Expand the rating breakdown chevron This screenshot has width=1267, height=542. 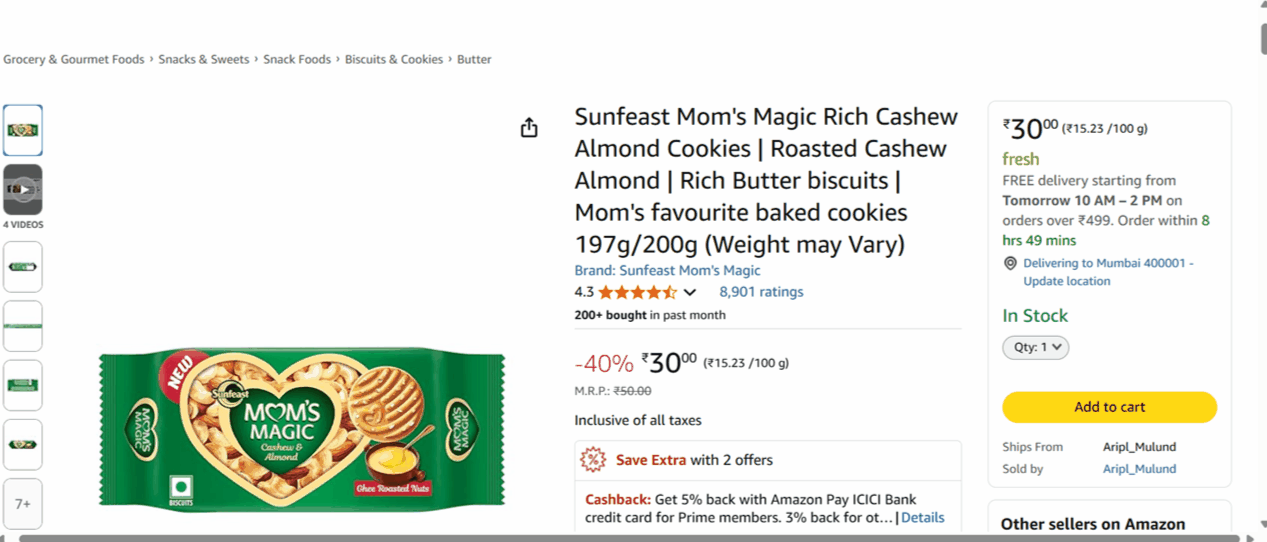689,292
